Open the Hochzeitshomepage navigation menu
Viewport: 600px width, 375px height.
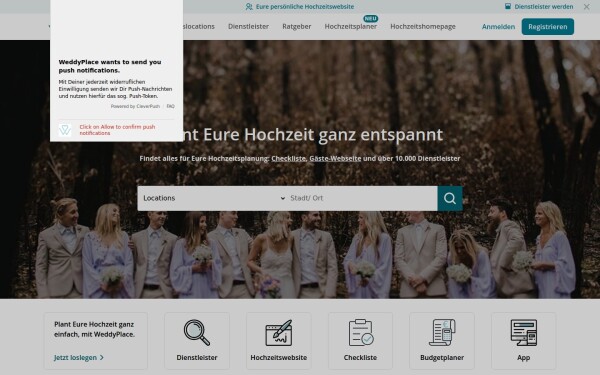(423, 26)
